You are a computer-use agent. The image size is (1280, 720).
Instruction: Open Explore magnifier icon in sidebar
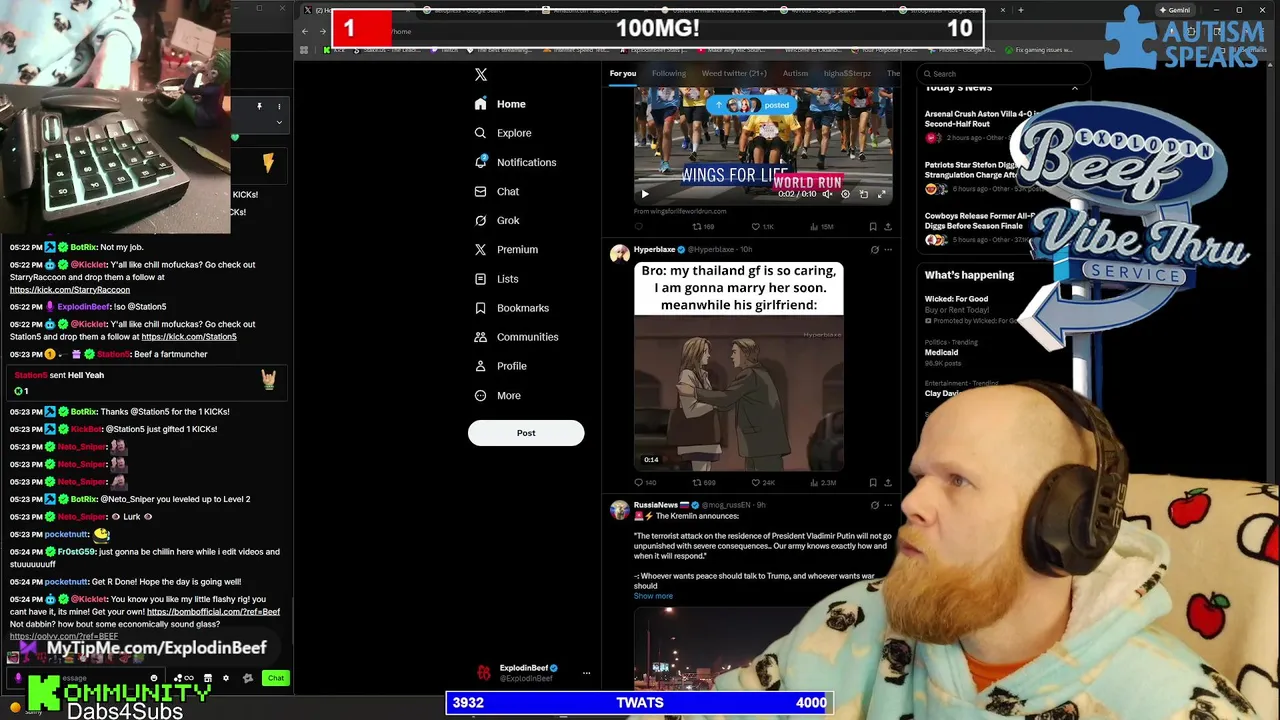pos(481,133)
